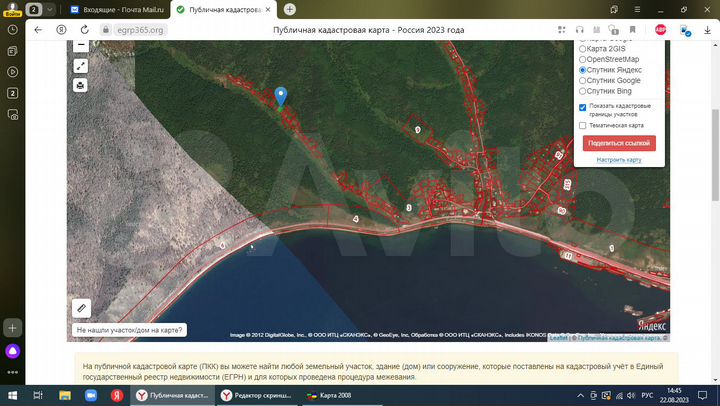This screenshot has width=720, height=406.
Task: Click the browser back arrow
Action: [x=38, y=30]
